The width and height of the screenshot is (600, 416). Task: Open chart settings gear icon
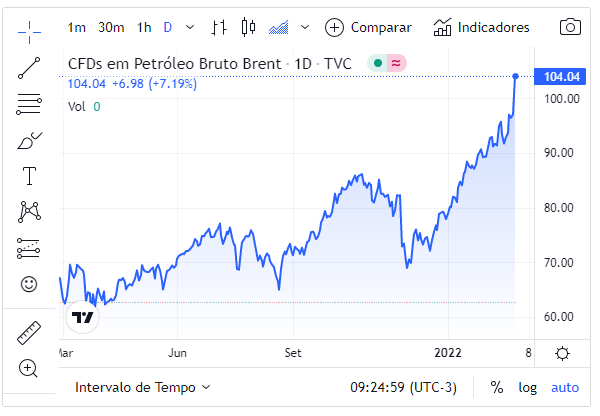[563, 353]
